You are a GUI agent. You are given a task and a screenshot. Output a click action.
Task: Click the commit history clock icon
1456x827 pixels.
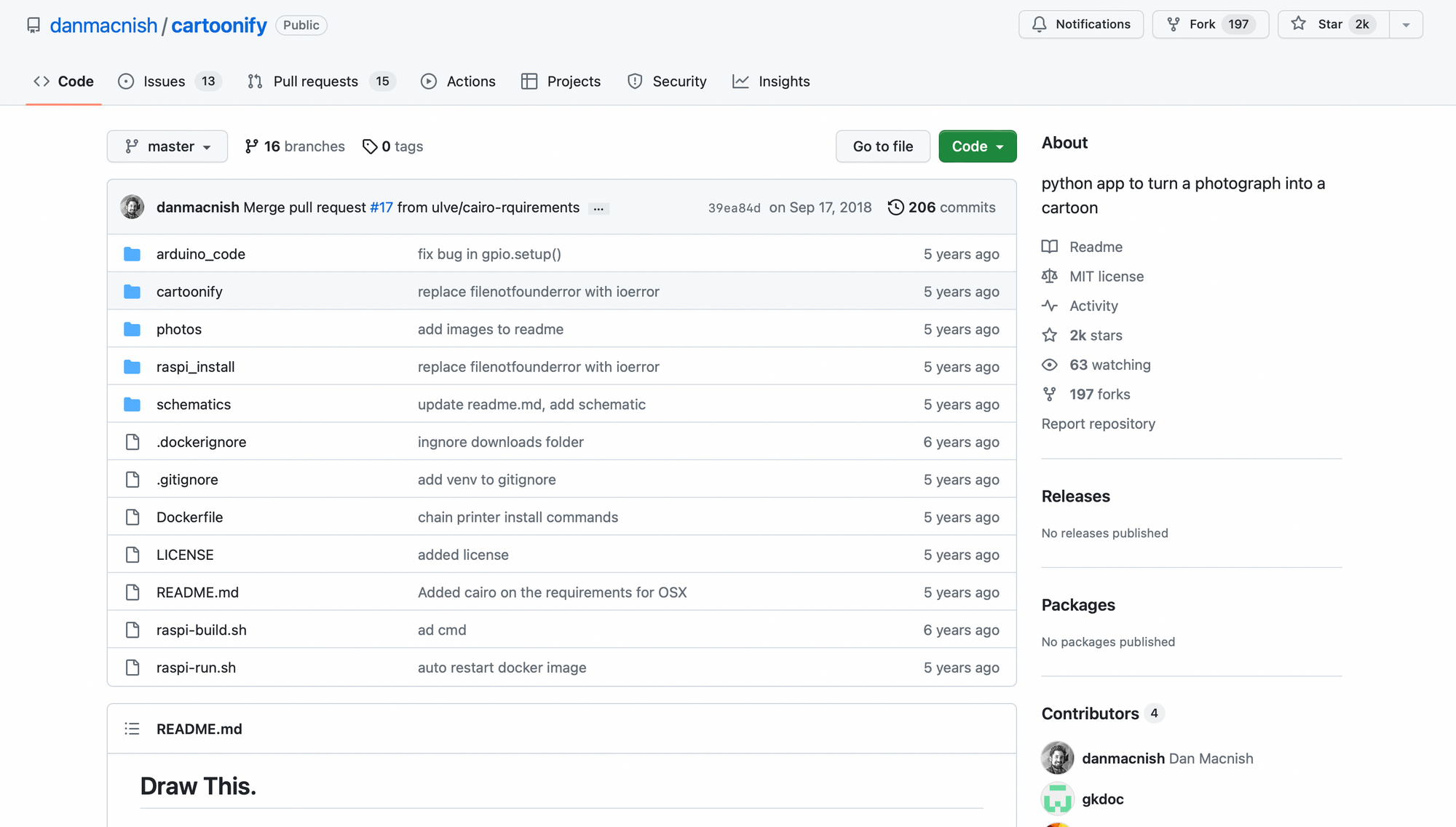coord(895,207)
